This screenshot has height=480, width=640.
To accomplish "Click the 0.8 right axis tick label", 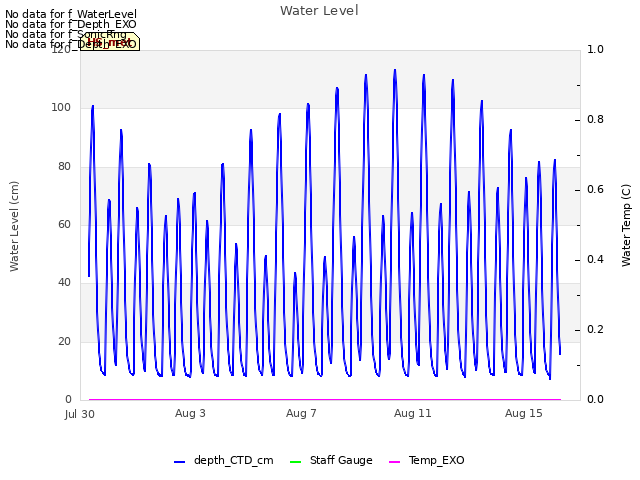I will tap(595, 120).
